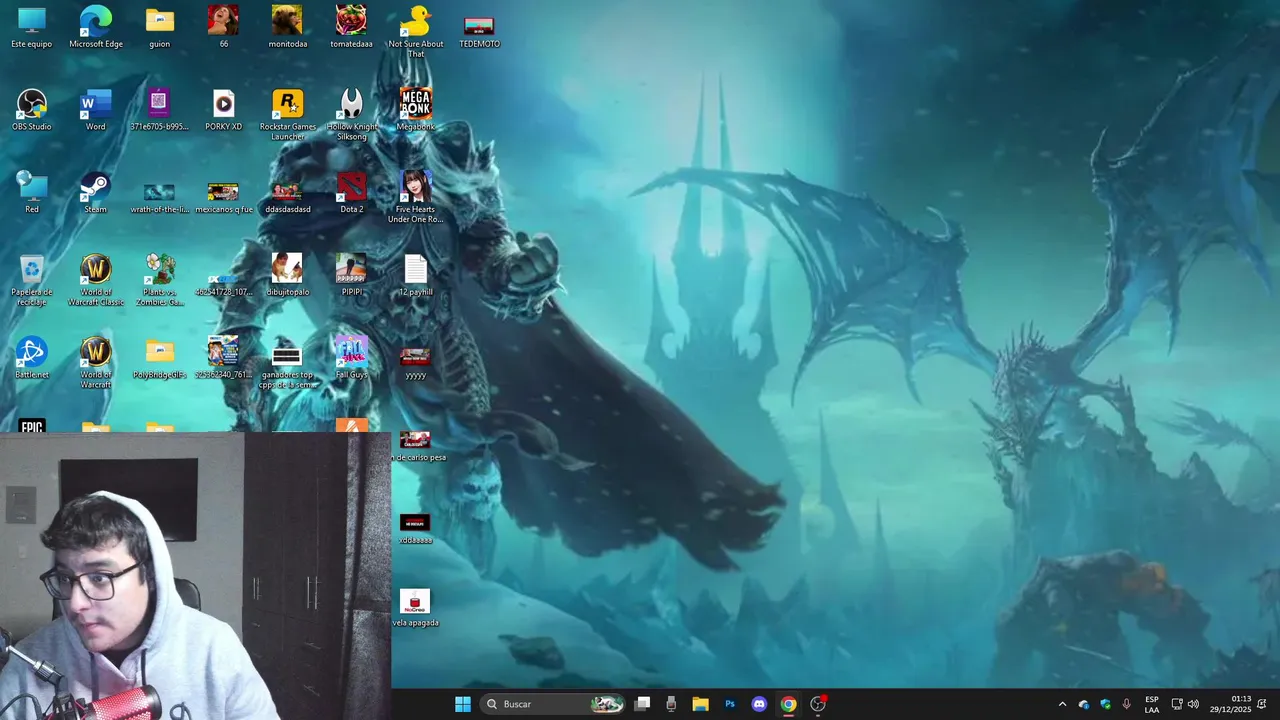Show hidden system tray icons
The width and height of the screenshot is (1280, 720).
click(1062, 704)
